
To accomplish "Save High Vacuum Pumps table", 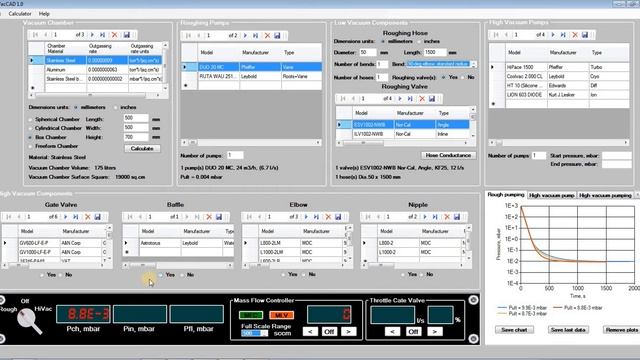I will [x=585, y=35].
